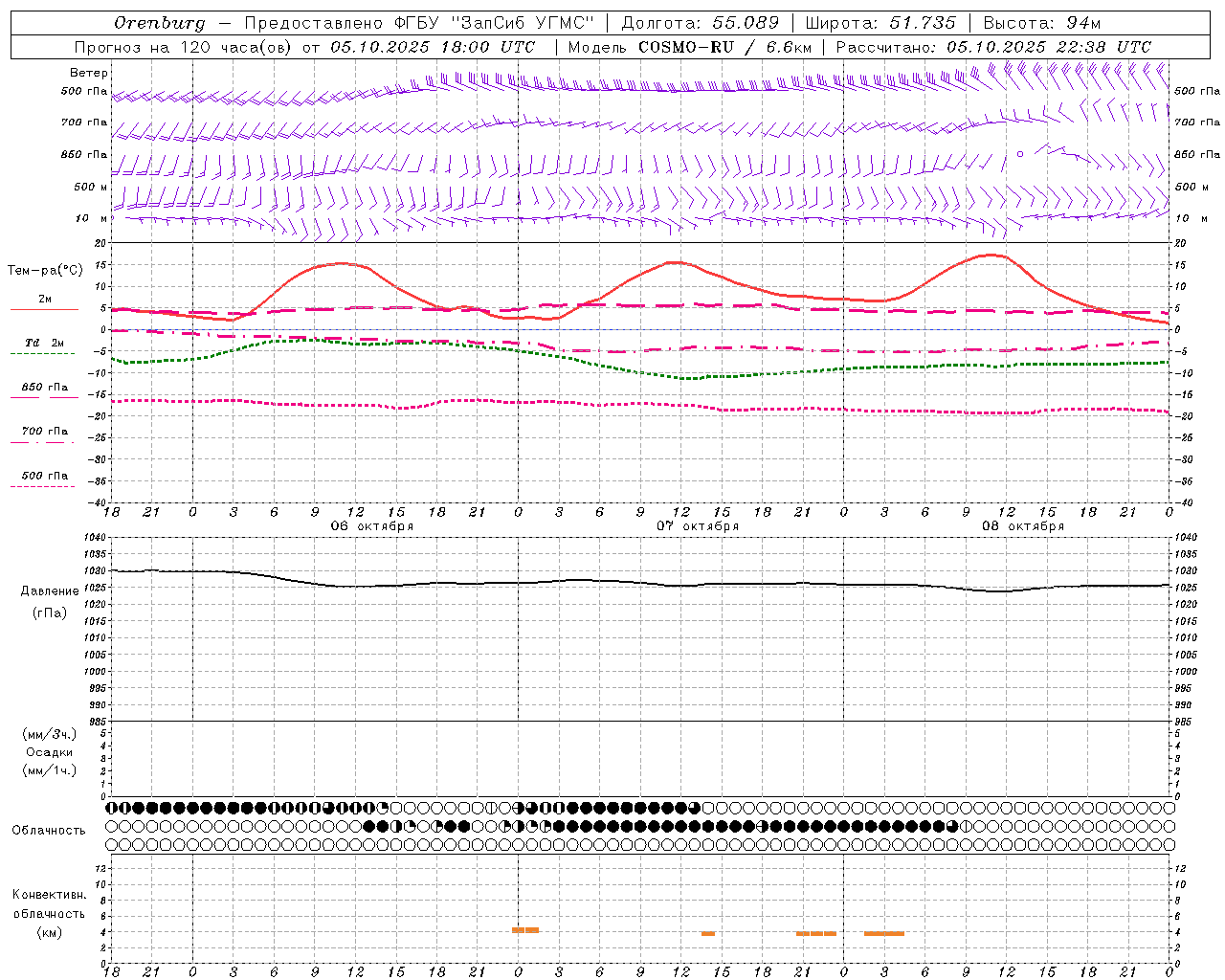Click the (мм/1ч.) precipitation unit label
Viewport: 1225px width, 980px height.
[x=50, y=770]
